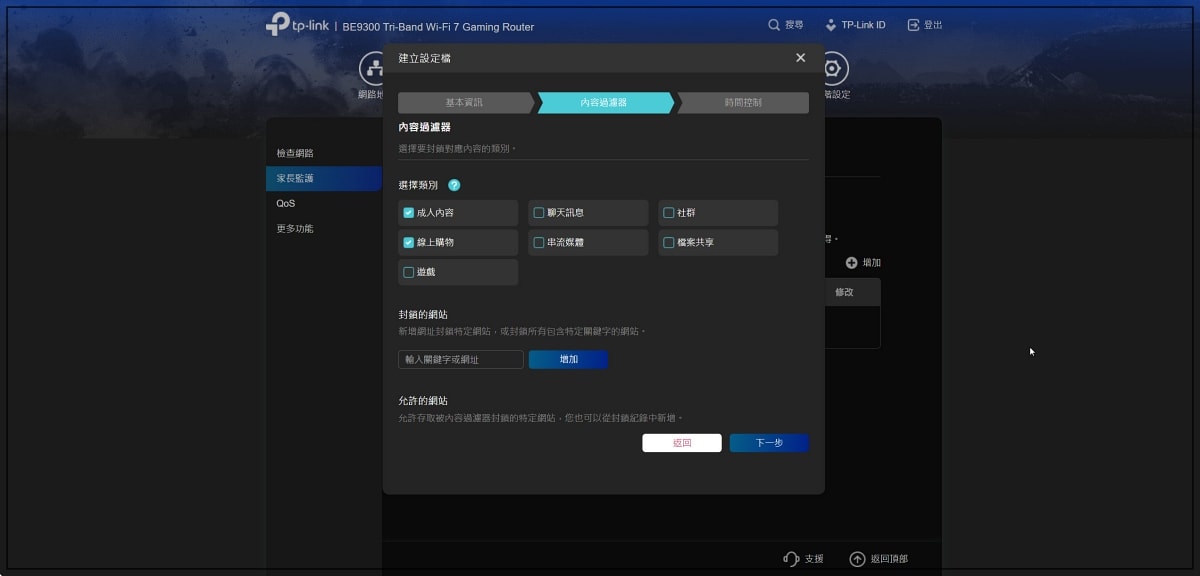The image size is (1200, 576).
Task: Uncheck the 成人內容 checkbox
Action: click(x=409, y=213)
